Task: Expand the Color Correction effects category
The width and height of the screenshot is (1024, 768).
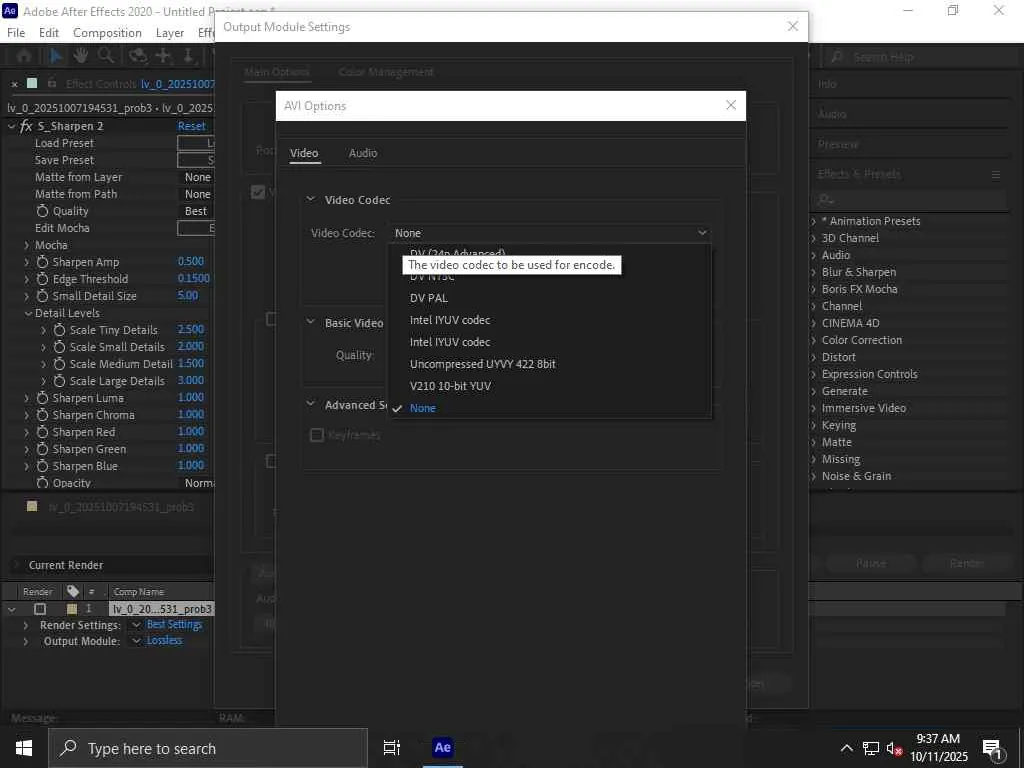Action: [x=814, y=340]
